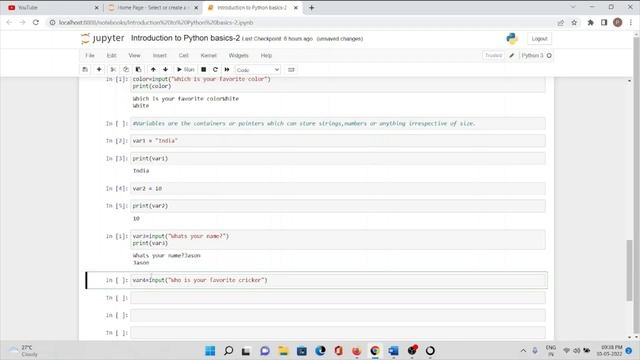Click the cell containing print(var2)
Viewport: 640px width, 360px height.
338,206
